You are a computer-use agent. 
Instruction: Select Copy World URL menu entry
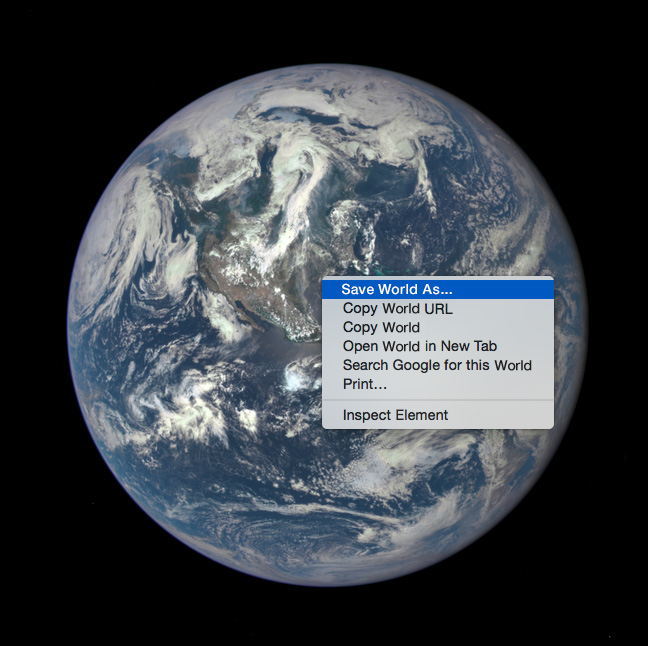(397, 309)
